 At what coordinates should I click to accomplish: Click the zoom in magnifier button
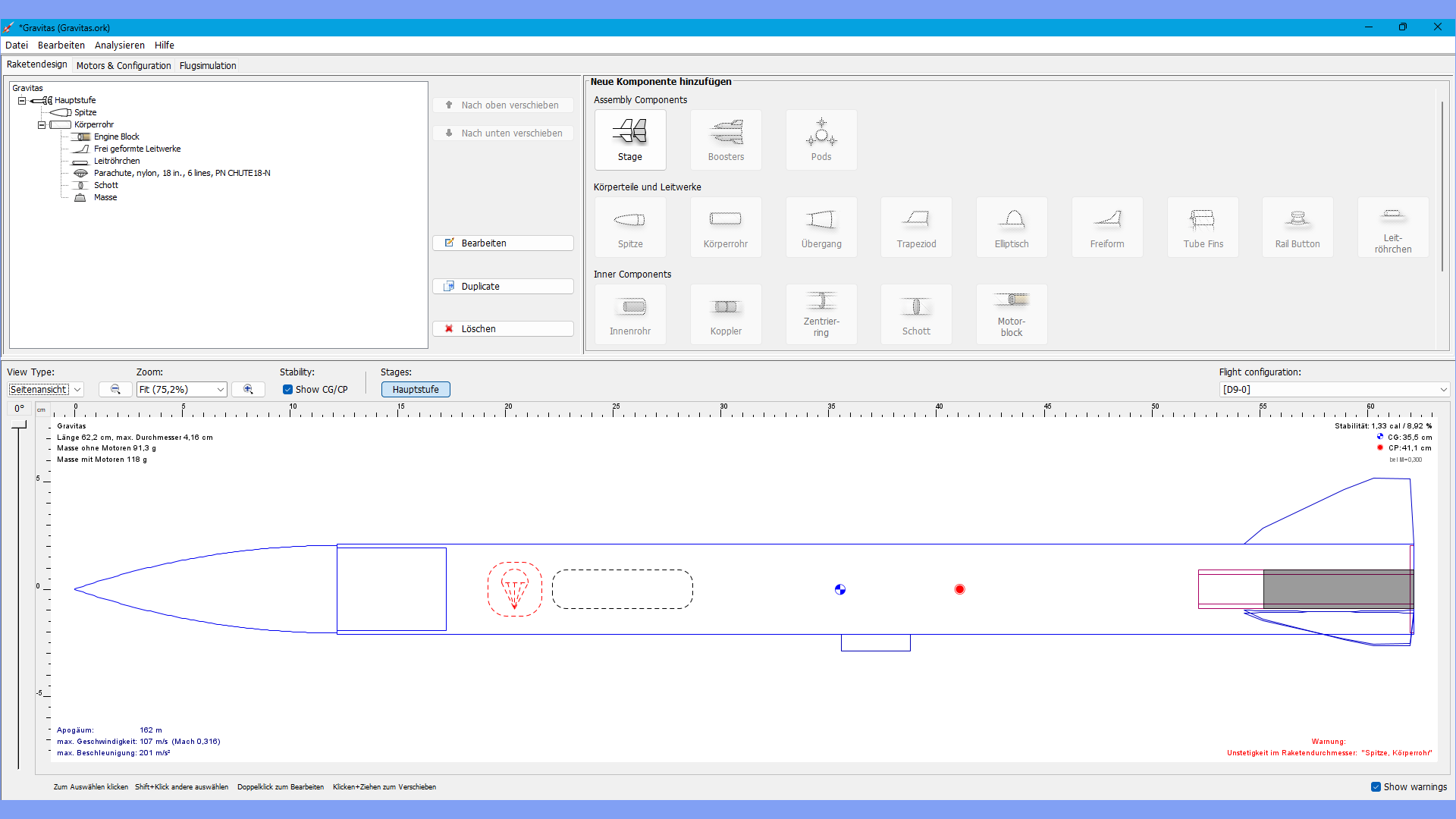(x=248, y=389)
